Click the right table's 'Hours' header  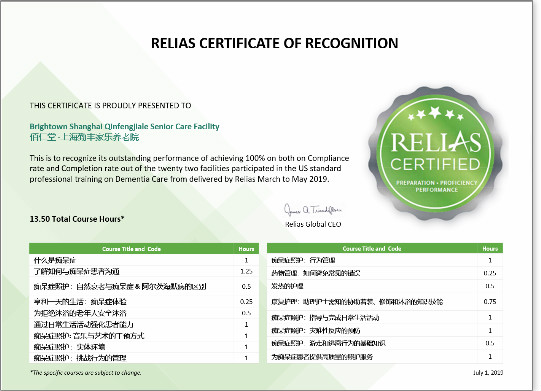coord(490,248)
